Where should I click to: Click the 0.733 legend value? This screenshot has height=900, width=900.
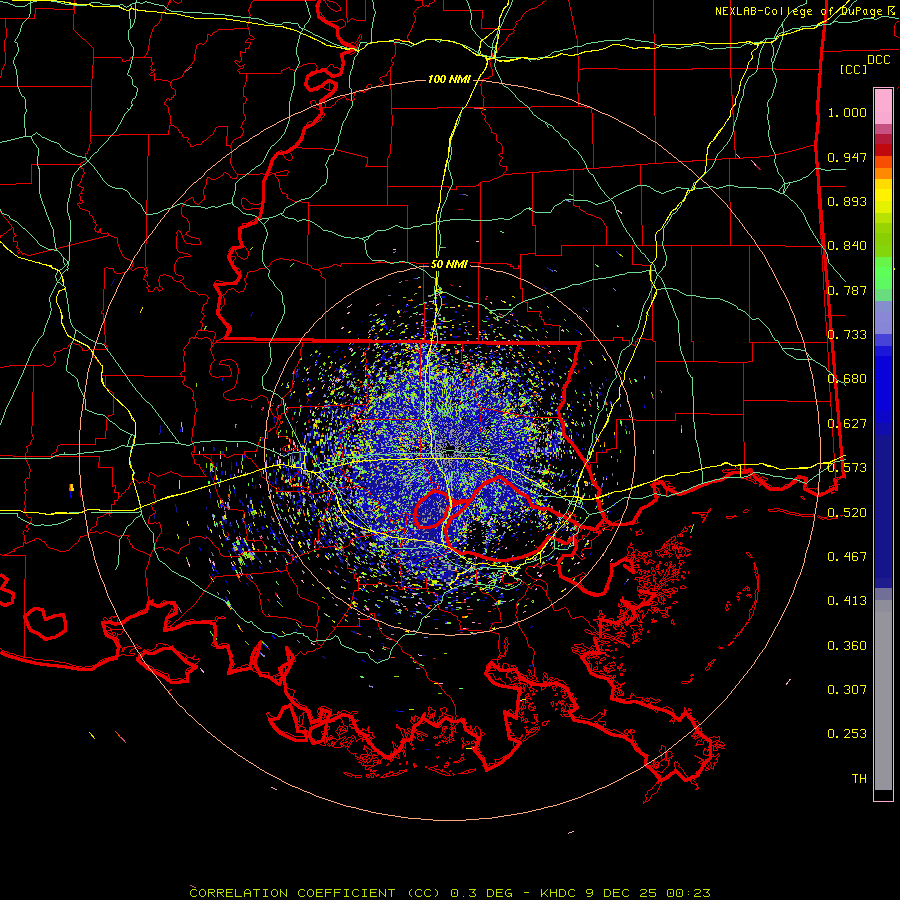[x=847, y=335]
